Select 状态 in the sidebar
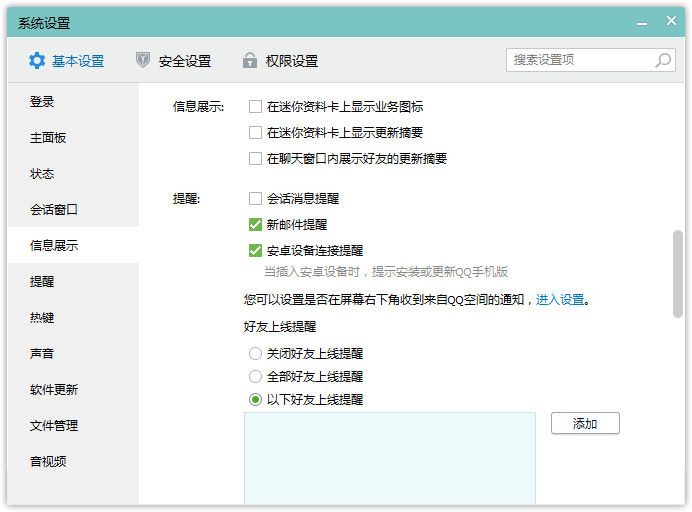The image size is (692, 512). pyautogui.click(x=73, y=173)
